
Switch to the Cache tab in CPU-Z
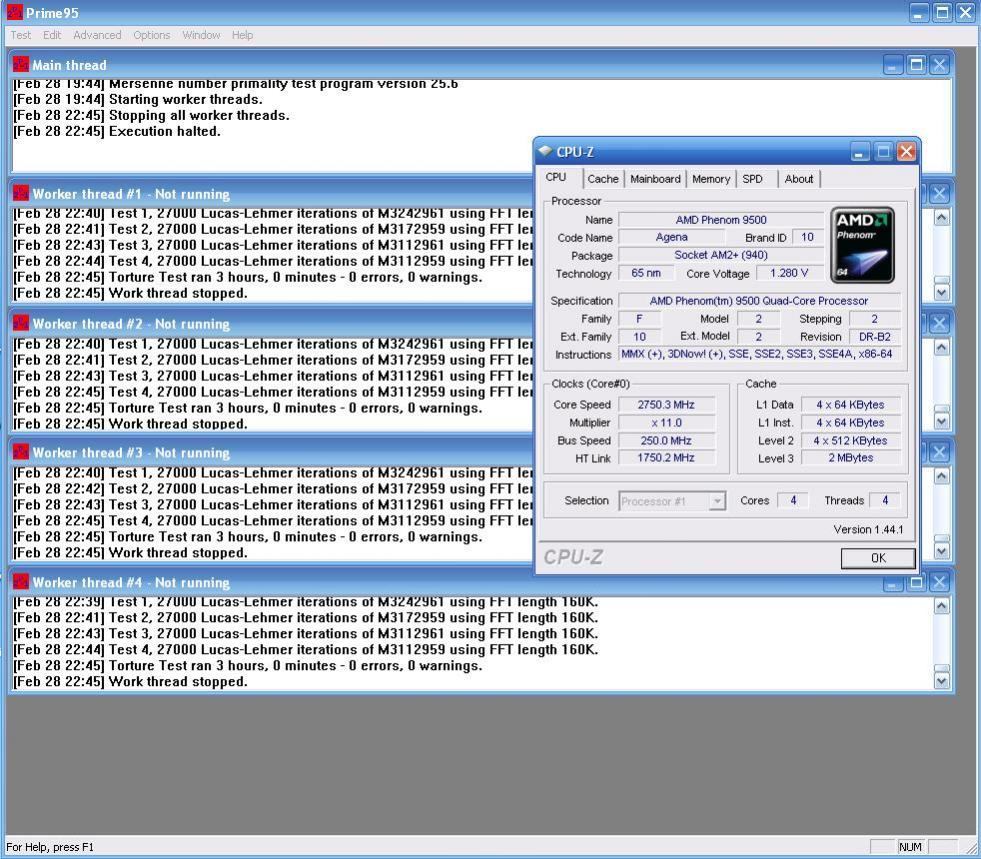602,179
